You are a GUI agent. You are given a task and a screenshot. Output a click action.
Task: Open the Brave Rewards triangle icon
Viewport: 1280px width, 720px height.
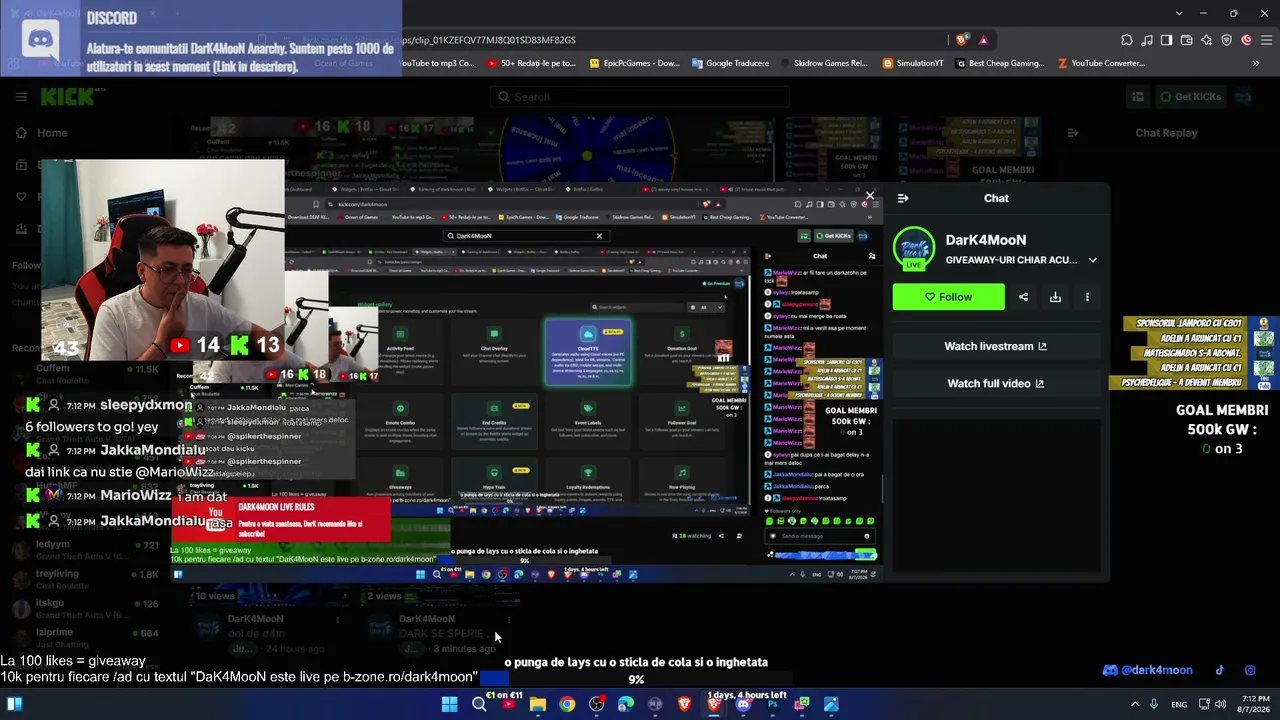point(984,40)
